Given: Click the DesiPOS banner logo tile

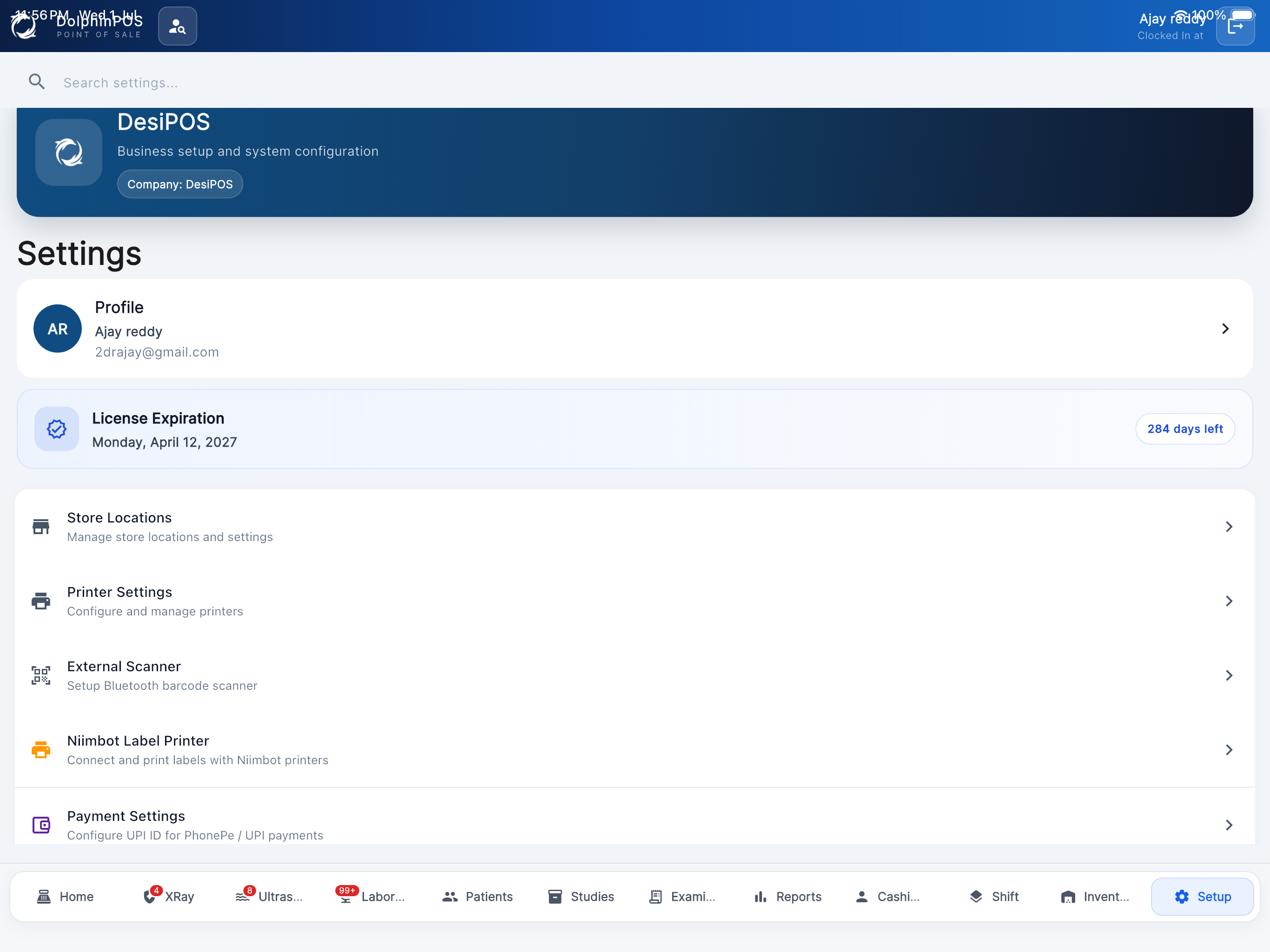Looking at the screenshot, I should 69,152.
